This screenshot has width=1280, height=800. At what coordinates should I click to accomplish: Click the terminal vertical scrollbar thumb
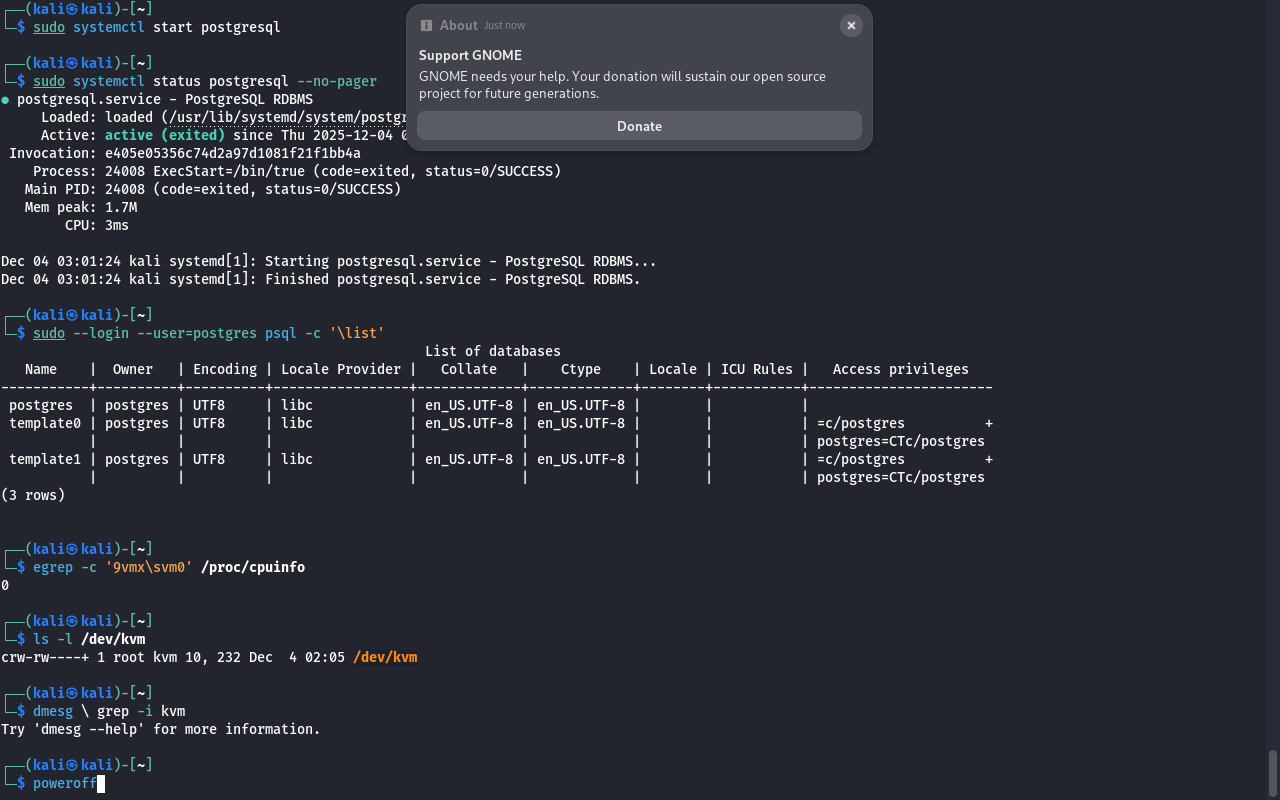pos(1273,772)
